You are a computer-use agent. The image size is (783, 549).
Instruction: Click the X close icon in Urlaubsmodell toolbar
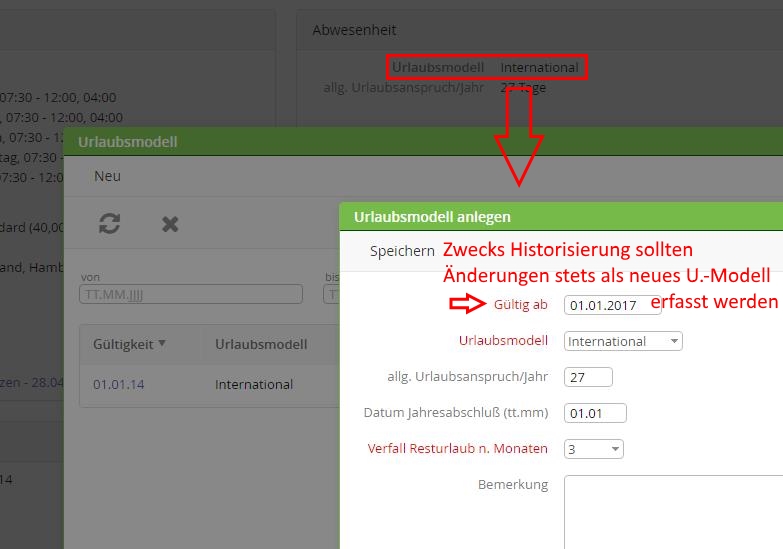(170, 224)
